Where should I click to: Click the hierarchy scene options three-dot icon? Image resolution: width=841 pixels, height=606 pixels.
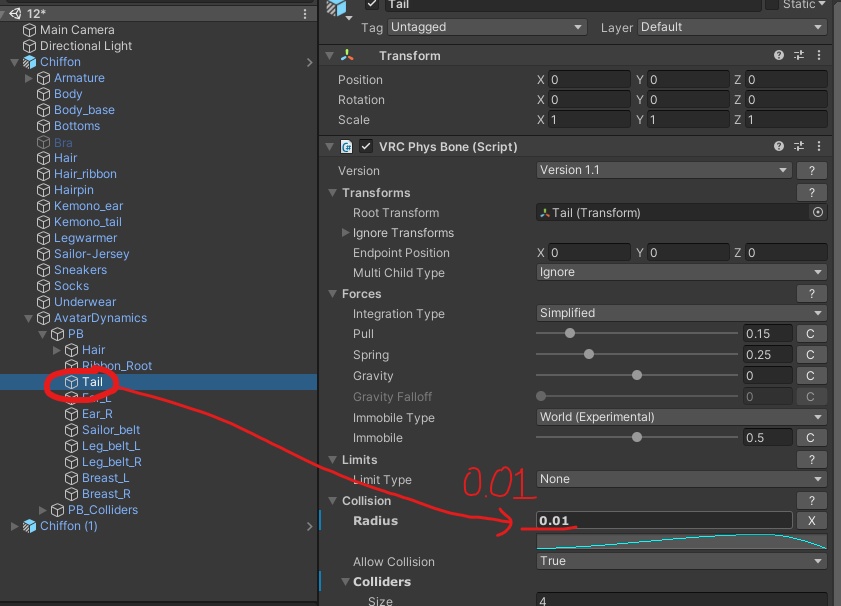pyautogui.click(x=305, y=14)
